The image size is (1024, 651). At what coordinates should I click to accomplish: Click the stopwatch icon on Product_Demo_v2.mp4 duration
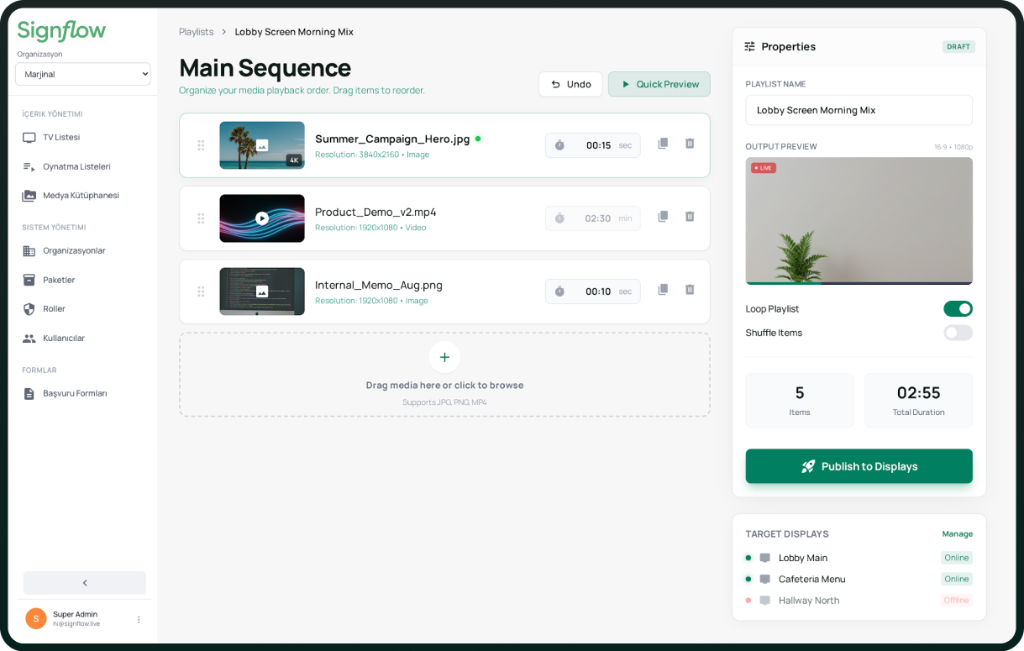(560, 217)
